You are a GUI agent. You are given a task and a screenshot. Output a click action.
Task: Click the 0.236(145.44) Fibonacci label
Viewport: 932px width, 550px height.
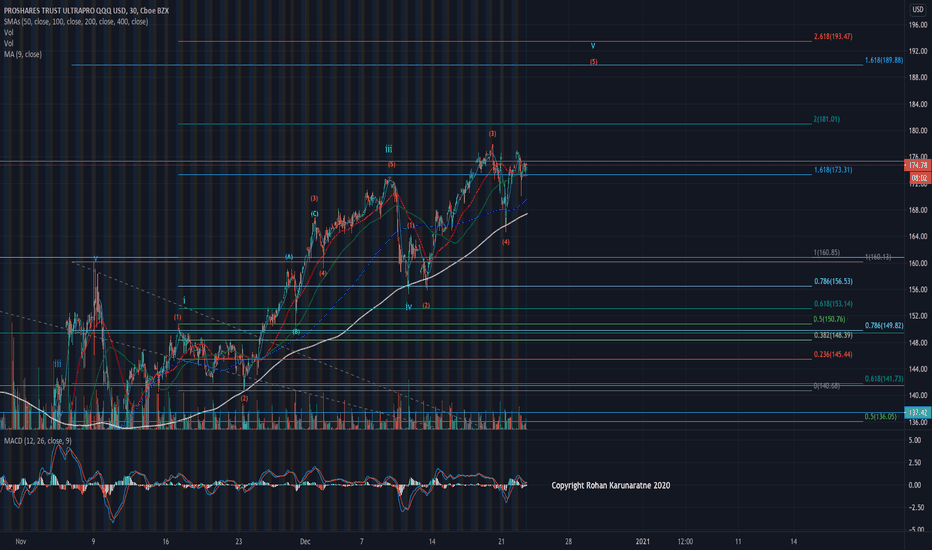coord(833,354)
